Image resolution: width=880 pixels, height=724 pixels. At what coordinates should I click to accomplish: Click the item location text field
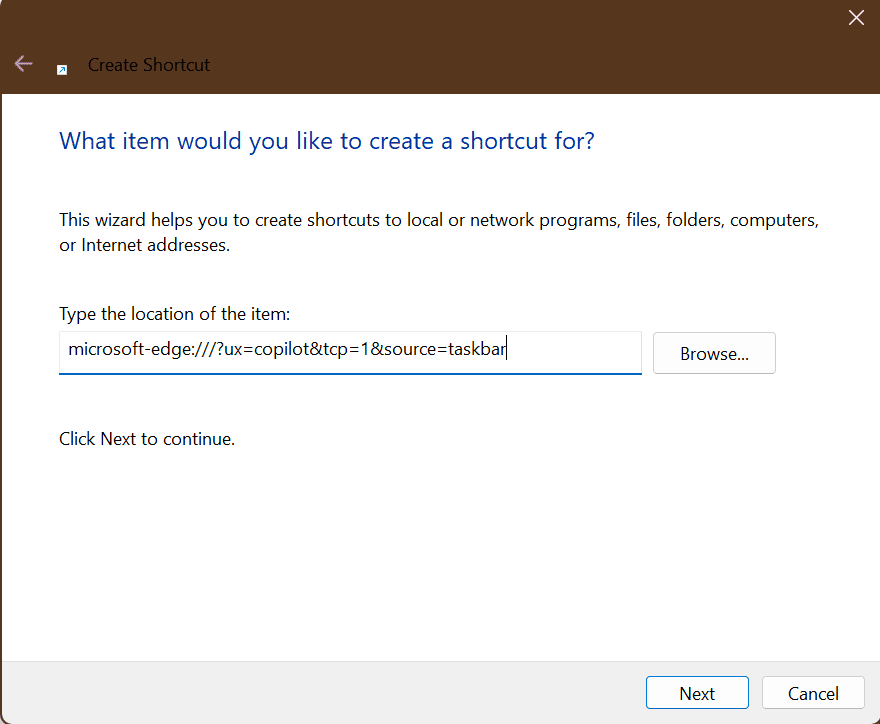coord(350,352)
